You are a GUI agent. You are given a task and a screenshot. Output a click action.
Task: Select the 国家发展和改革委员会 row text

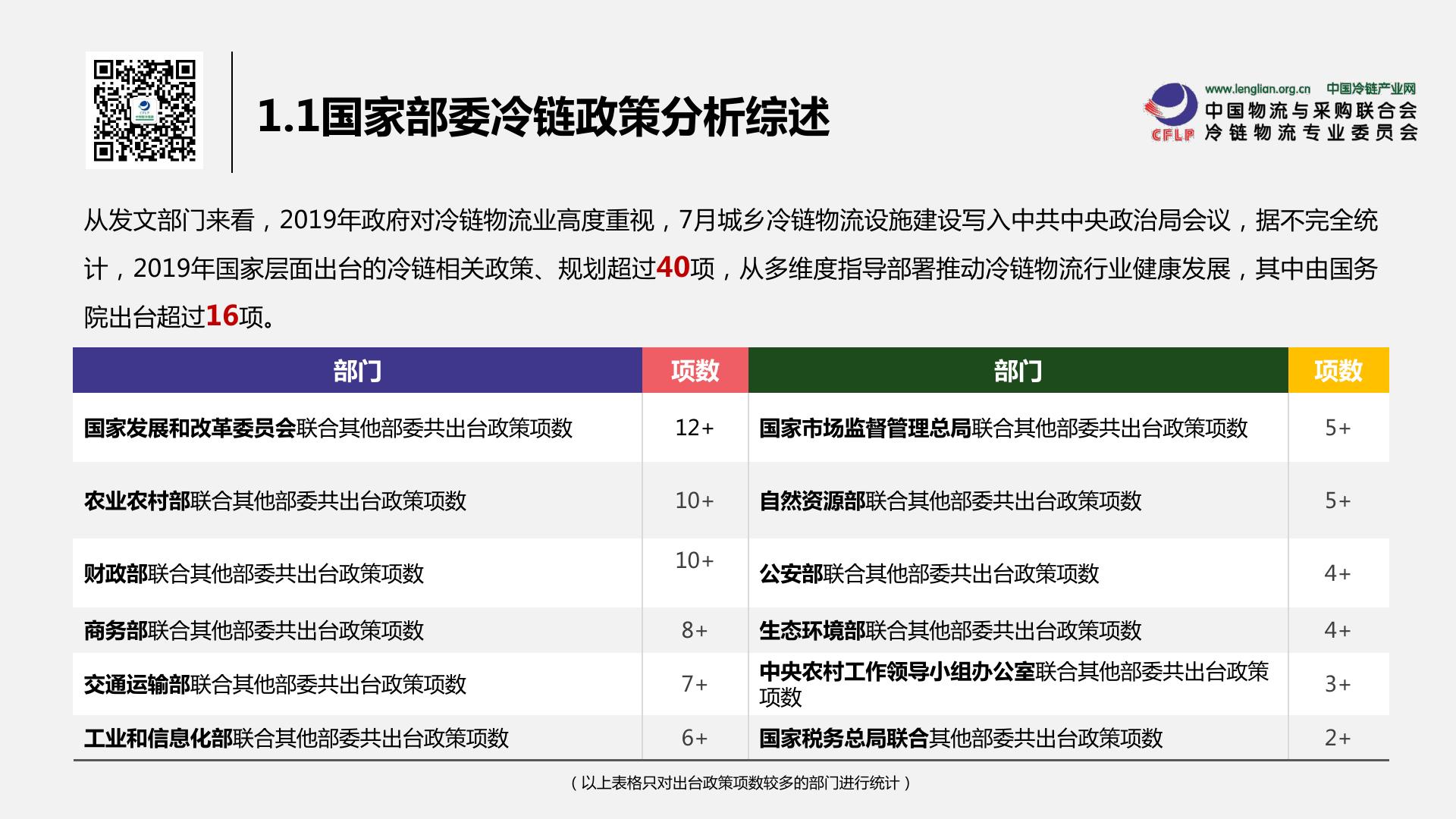click(x=328, y=428)
